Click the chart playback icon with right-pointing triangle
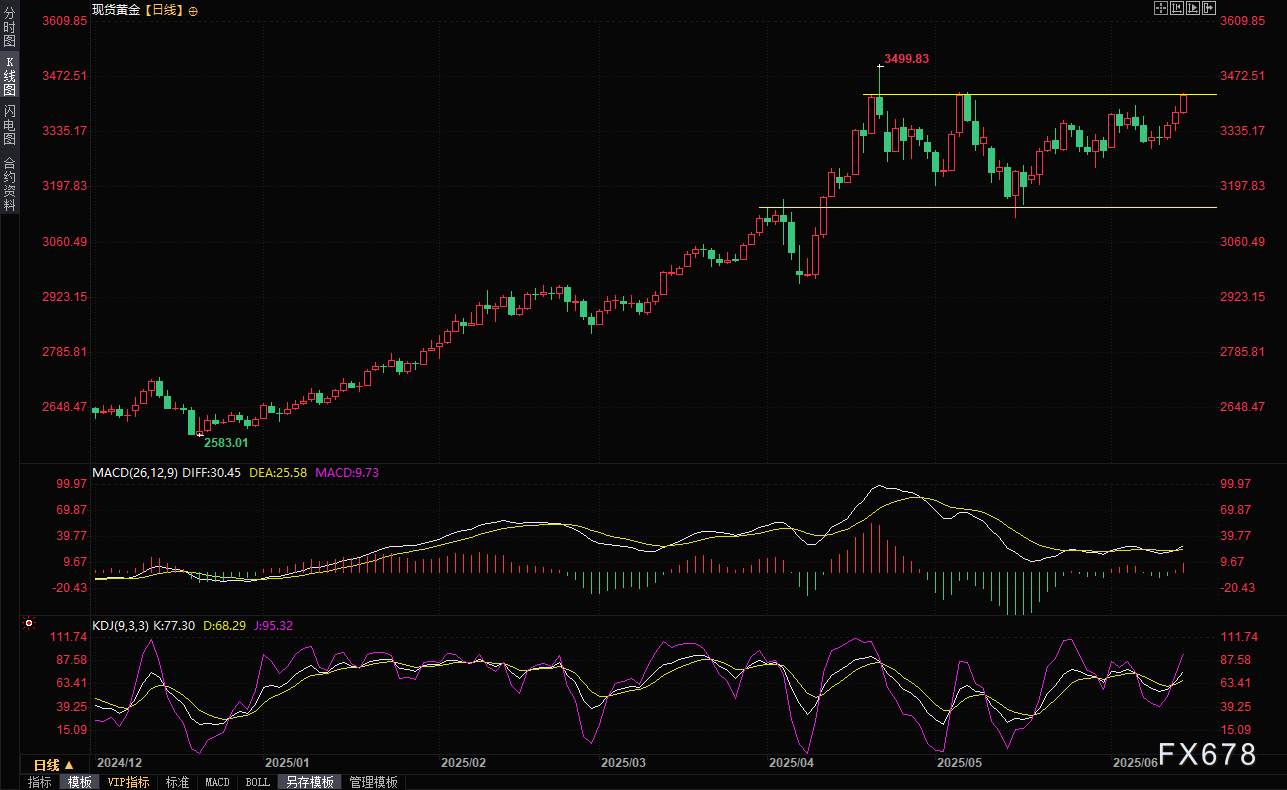 click(1193, 8)
